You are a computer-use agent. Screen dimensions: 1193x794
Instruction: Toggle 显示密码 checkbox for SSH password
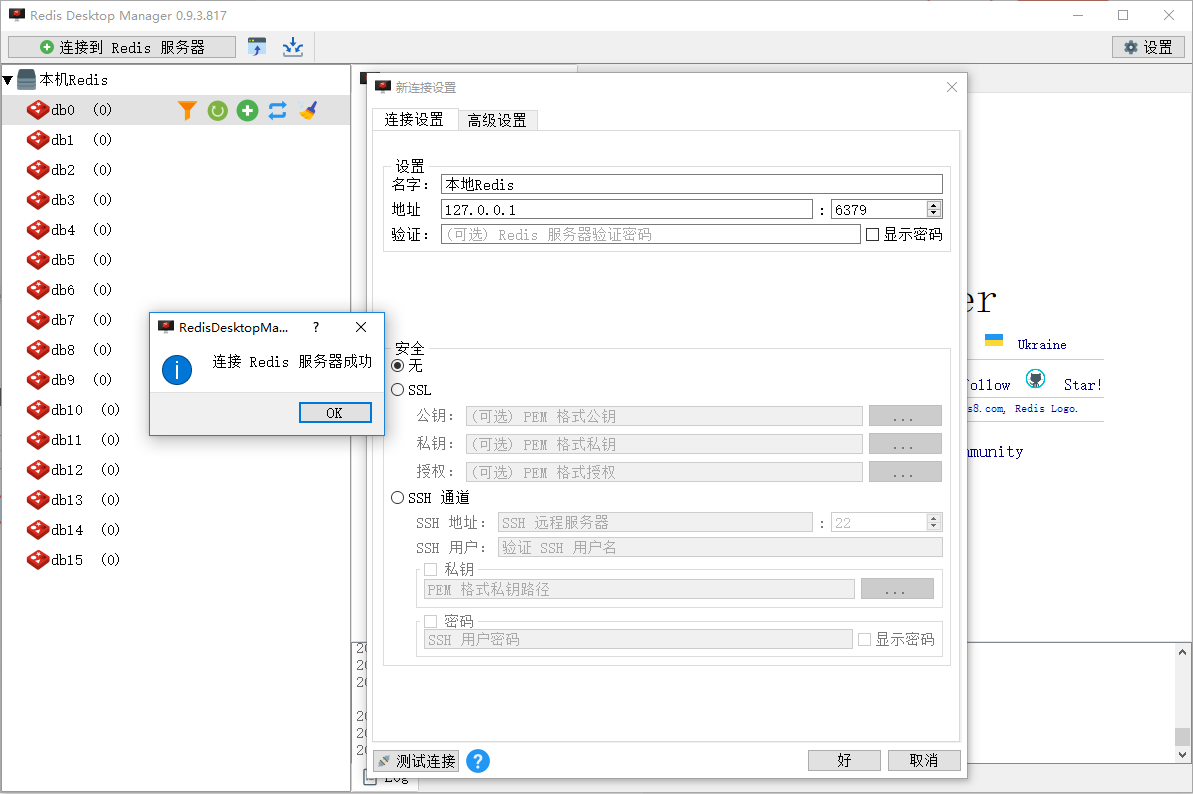864,640
